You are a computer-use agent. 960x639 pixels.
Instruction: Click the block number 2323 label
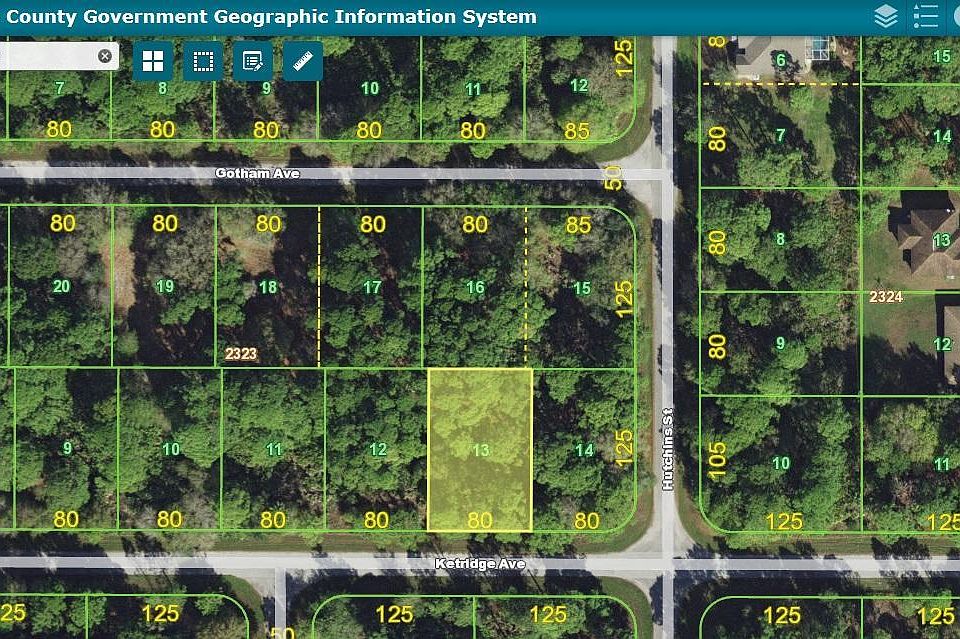pos(241,354)
